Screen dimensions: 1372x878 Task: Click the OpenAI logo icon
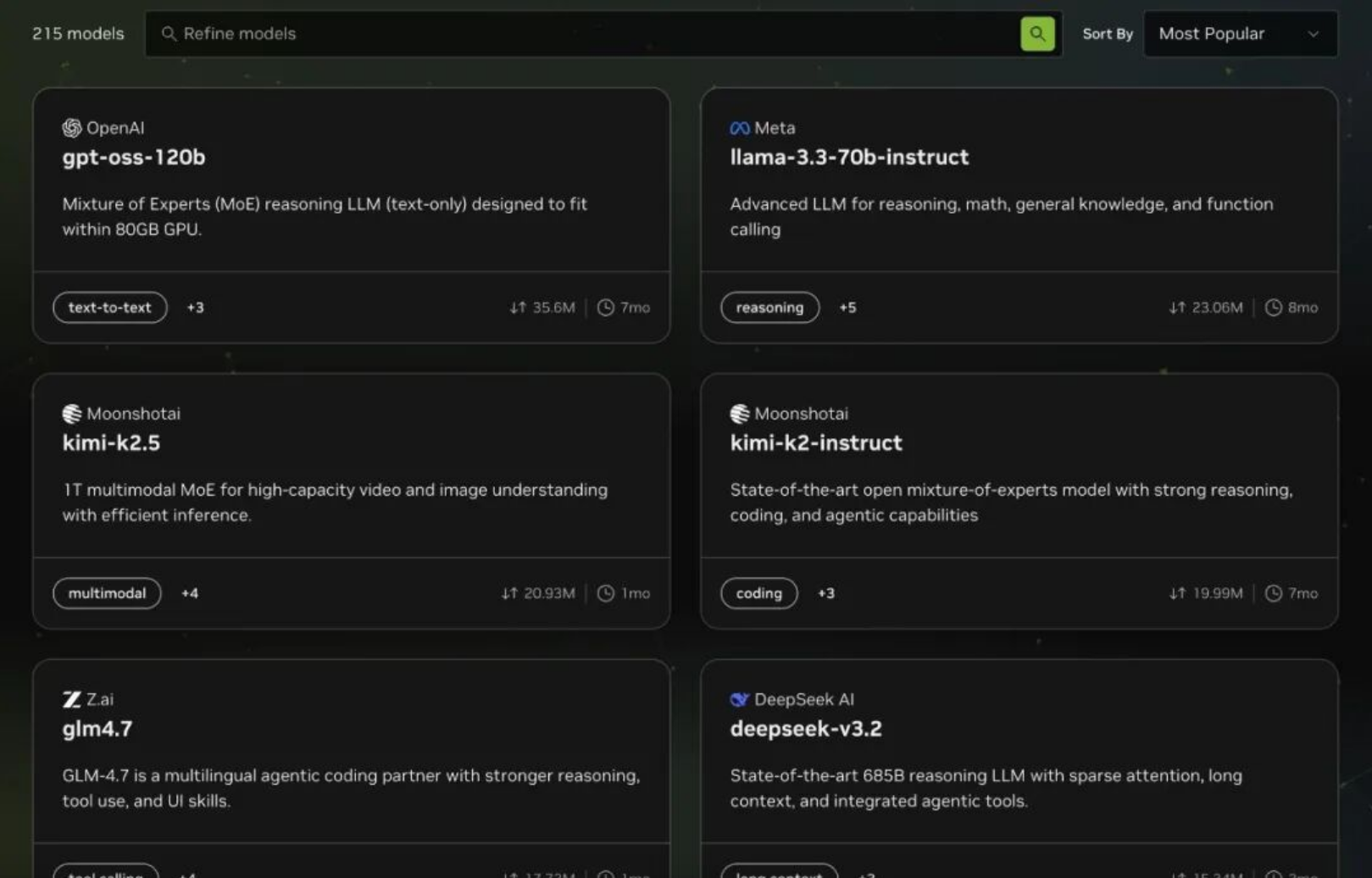click(72, 128)
